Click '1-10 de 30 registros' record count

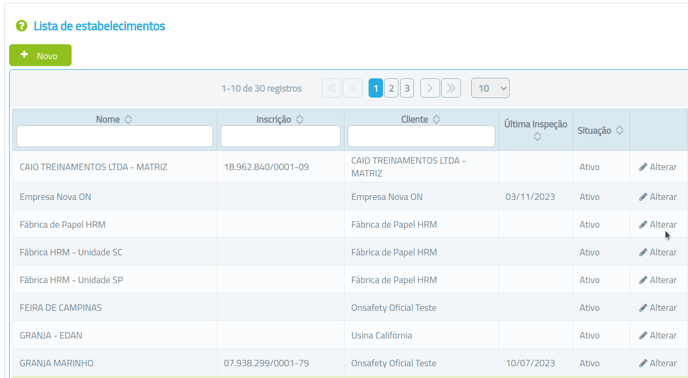[x=262, y=88]
